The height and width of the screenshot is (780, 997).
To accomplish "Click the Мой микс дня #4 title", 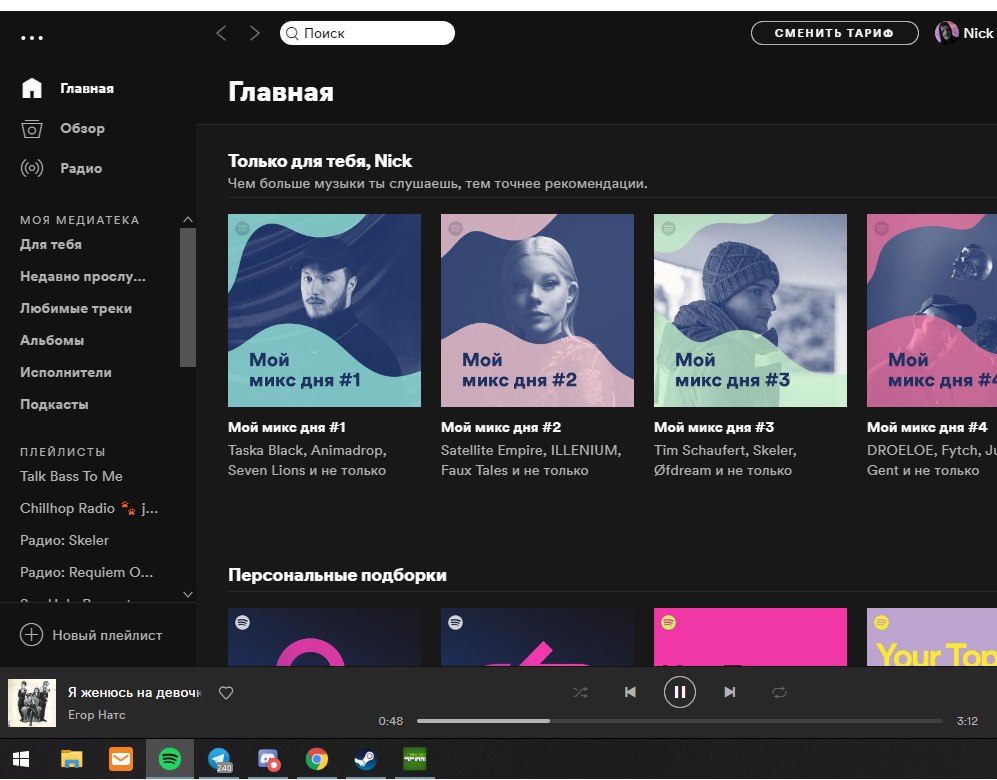I will pos(927,427).
